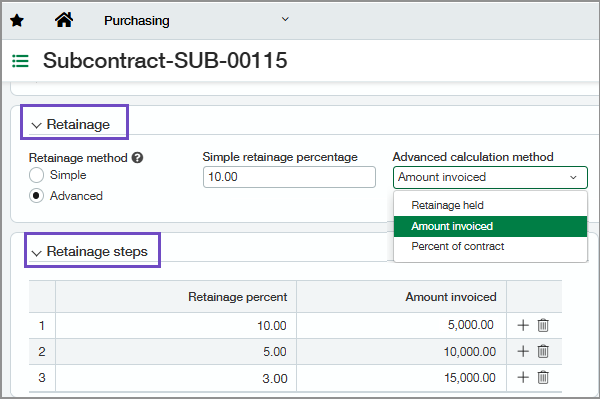Choose Retainage held option
Screen dimensions: 600x399
tap(490, 205)
